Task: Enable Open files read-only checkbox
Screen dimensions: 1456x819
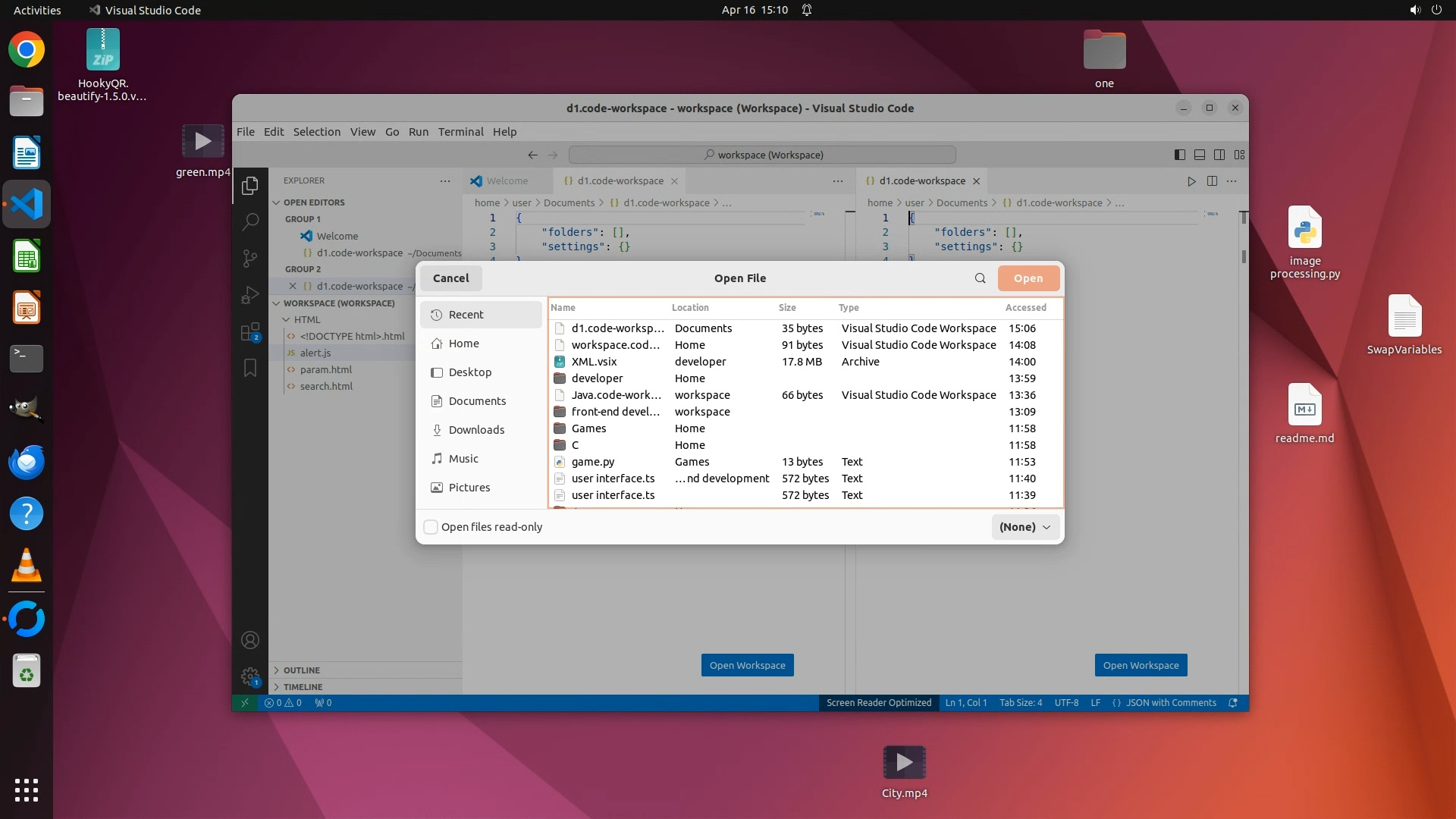Action: [x=431, y=527]
